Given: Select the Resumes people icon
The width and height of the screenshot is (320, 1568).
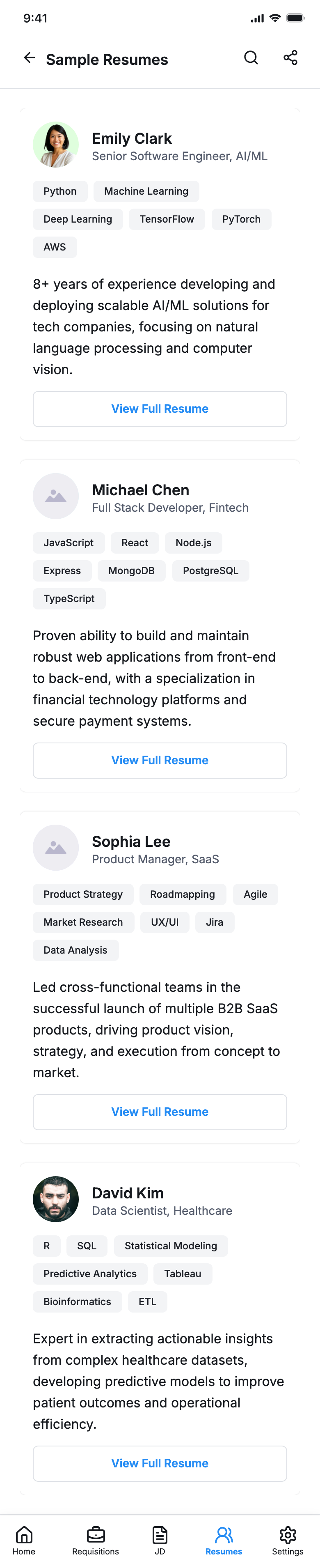Looking at the screenshot, I should click(223, 1540).
